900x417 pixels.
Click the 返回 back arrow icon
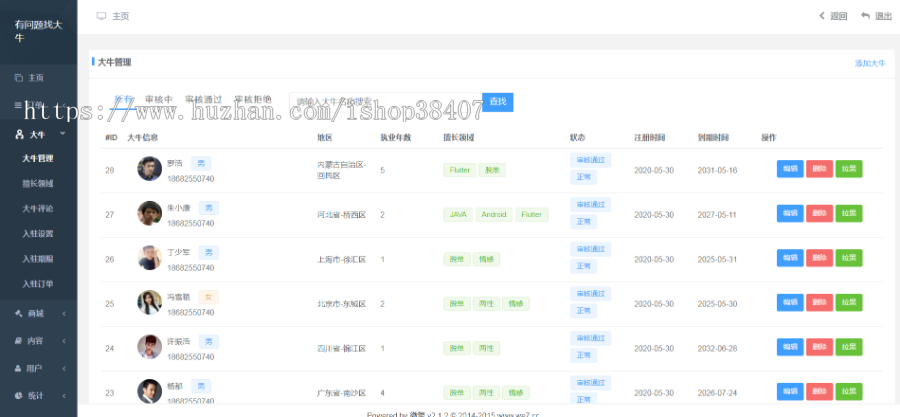click(x=822, y=16)
